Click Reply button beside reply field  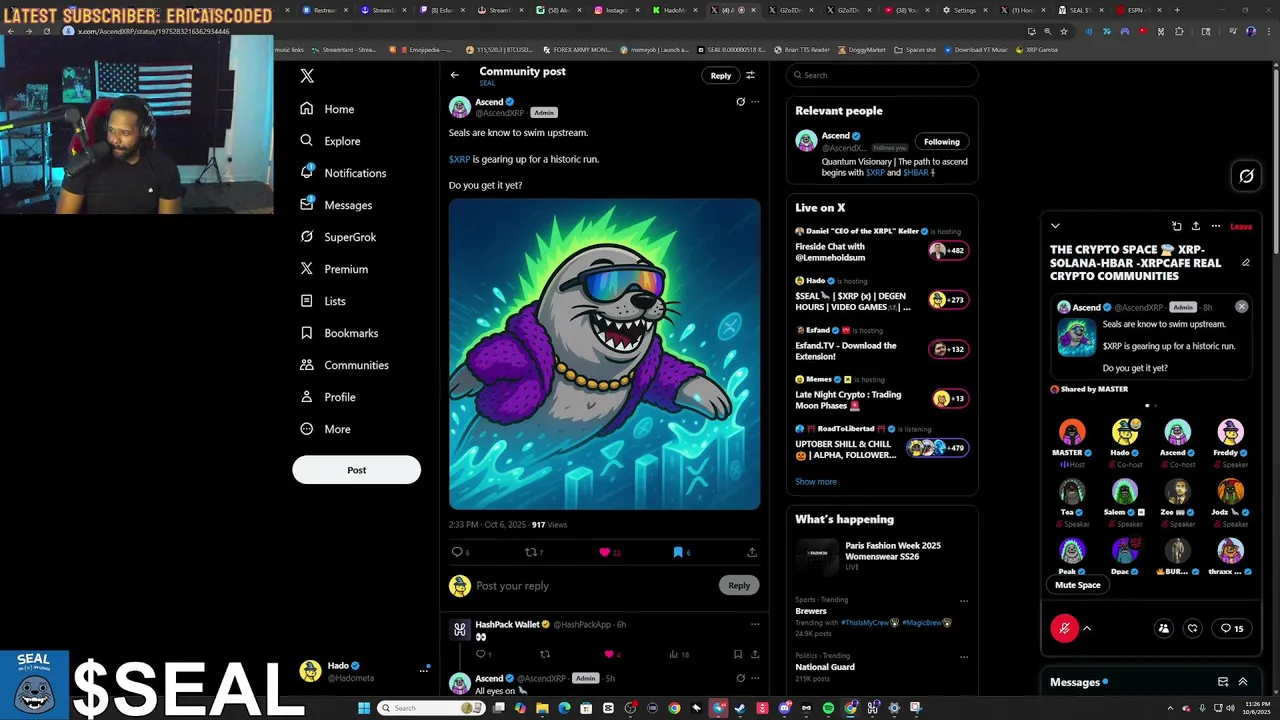(x=738, y=586)
